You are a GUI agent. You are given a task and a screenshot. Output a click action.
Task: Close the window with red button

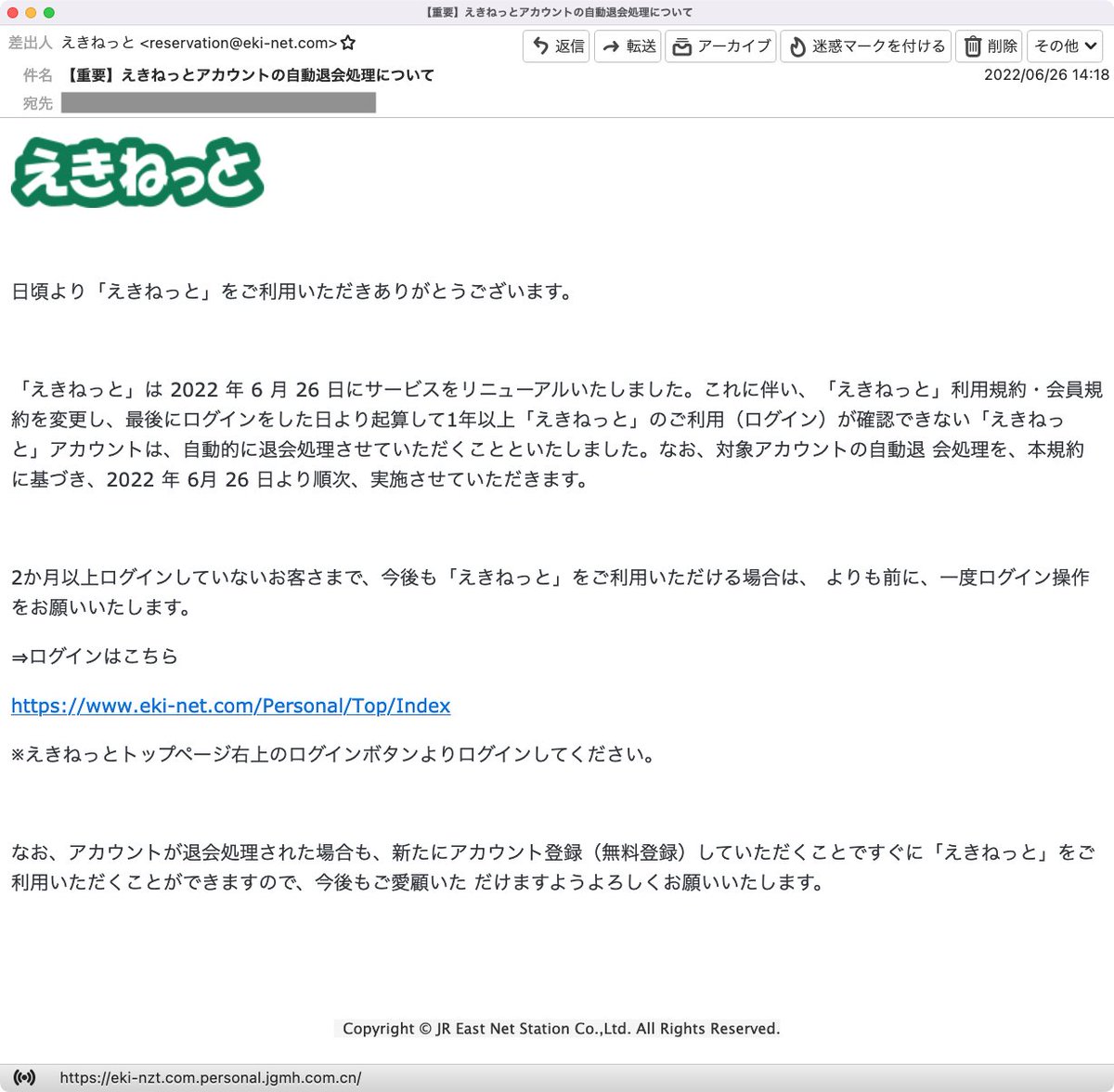tap(12, 12)
